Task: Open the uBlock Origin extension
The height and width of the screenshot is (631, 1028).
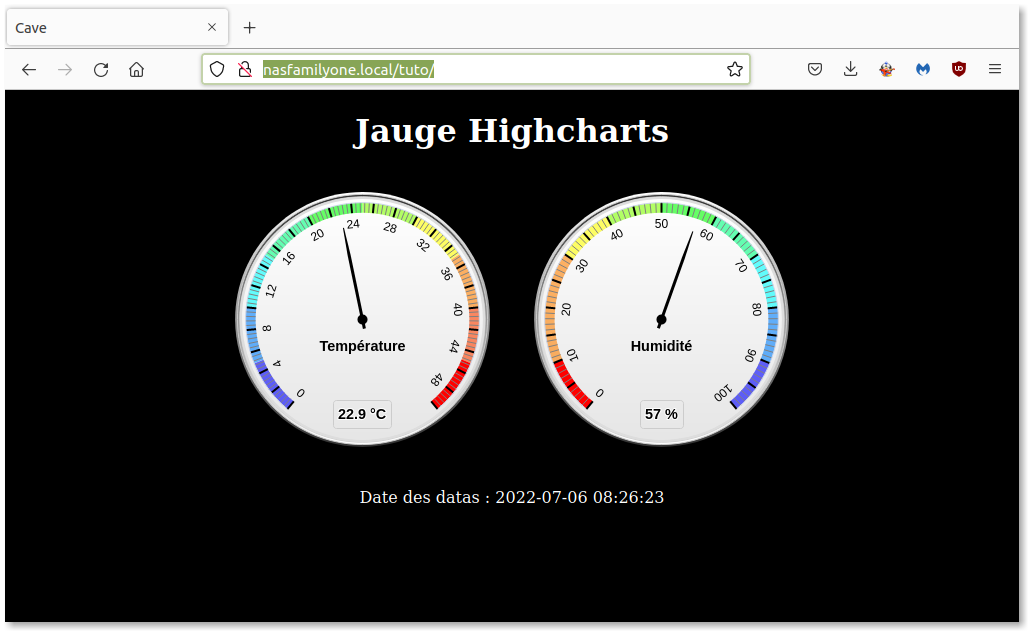Action: 959,69
